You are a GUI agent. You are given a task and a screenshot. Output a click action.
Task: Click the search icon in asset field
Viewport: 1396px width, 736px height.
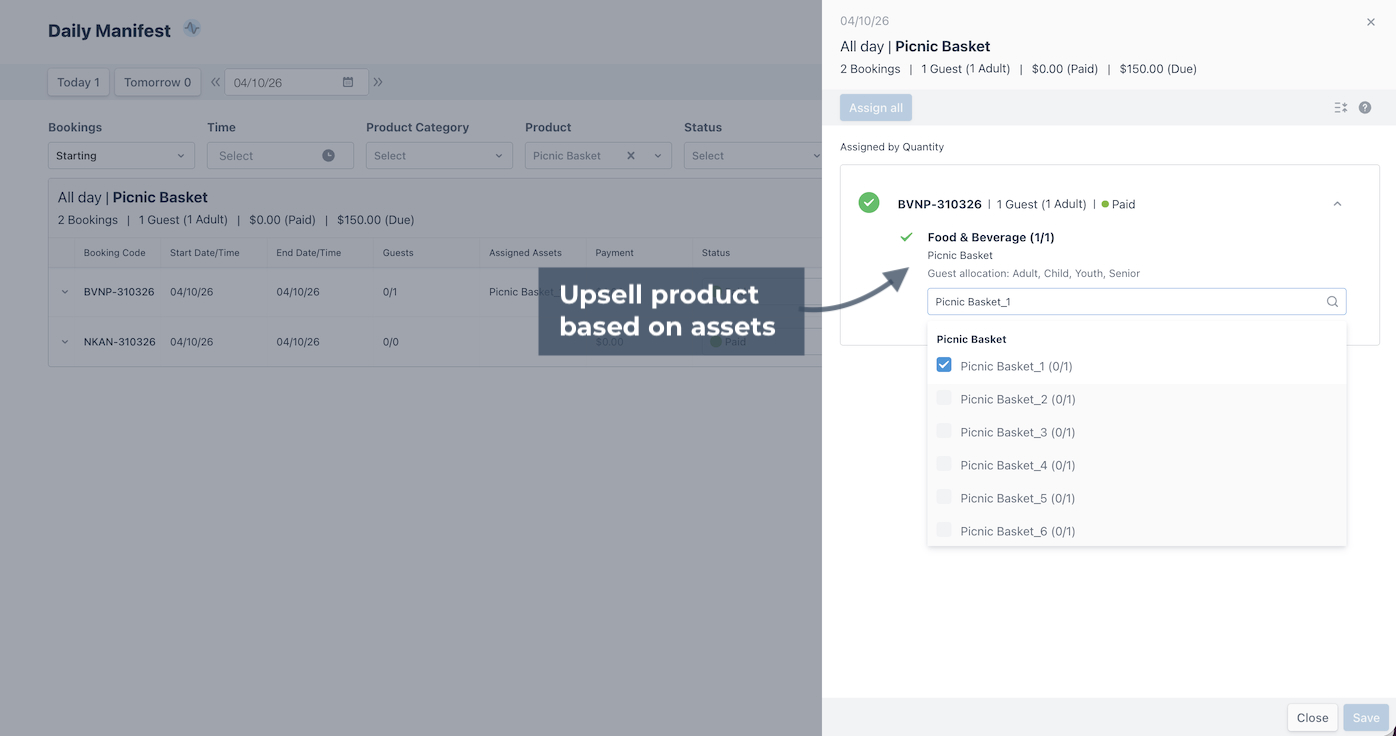coord(1332,301)
